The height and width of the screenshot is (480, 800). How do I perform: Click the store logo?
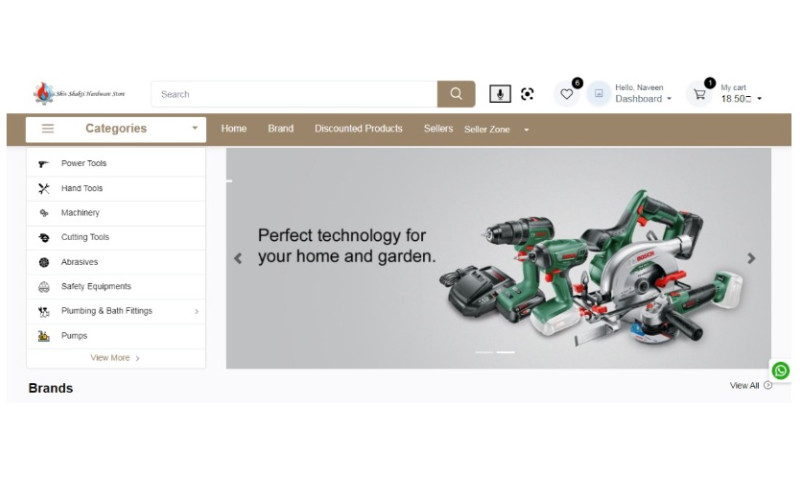79,94
